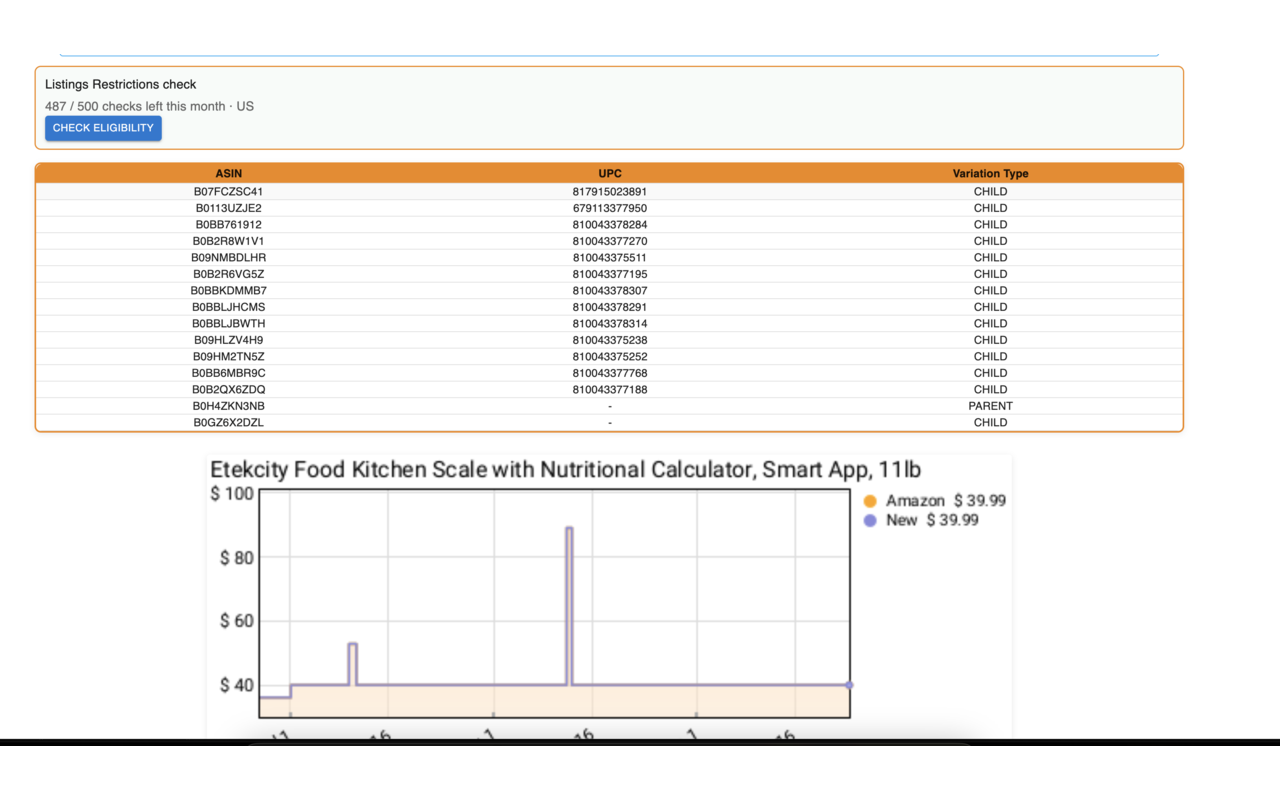Click the purple New legend dot
The image size is (1280, 800).
pos(870,521)
